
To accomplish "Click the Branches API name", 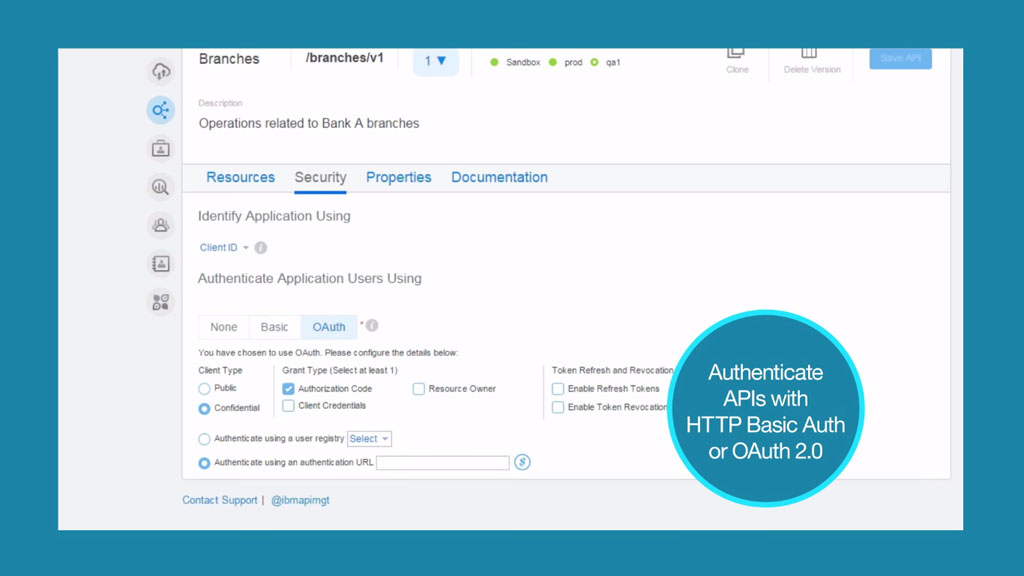I will pyautogui.click(x=229, y=59).
